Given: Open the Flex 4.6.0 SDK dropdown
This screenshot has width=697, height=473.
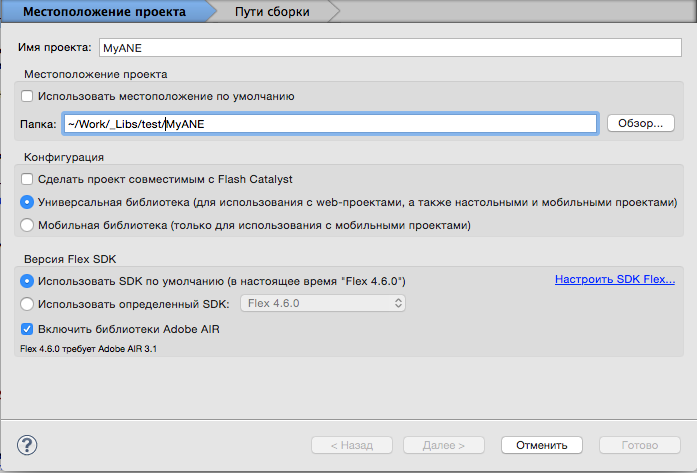Looking at the screenshot, I should coord(323,303).
